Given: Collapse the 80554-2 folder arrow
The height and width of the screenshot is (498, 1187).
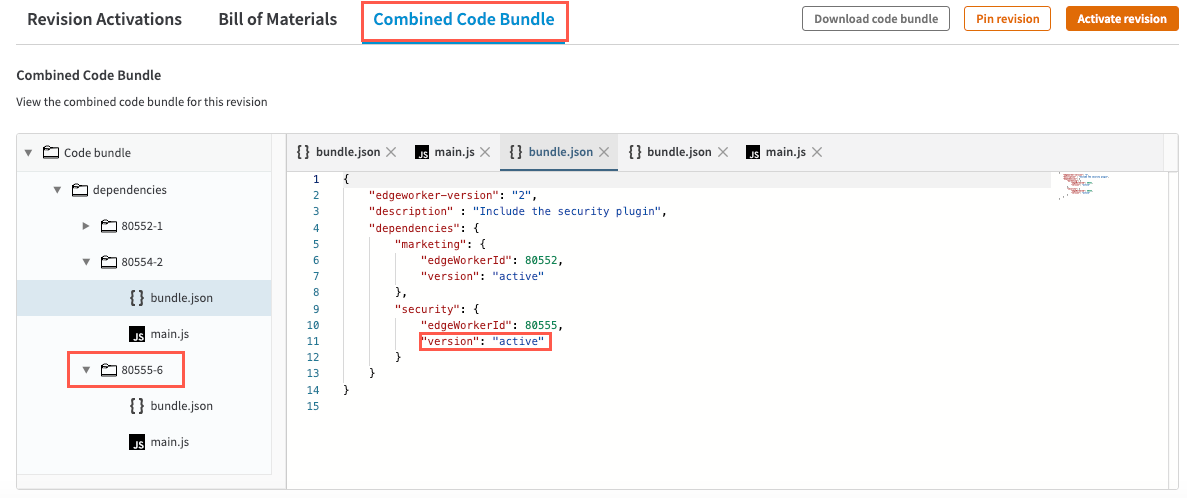Looking at the screenshot, I should [86, 262].
